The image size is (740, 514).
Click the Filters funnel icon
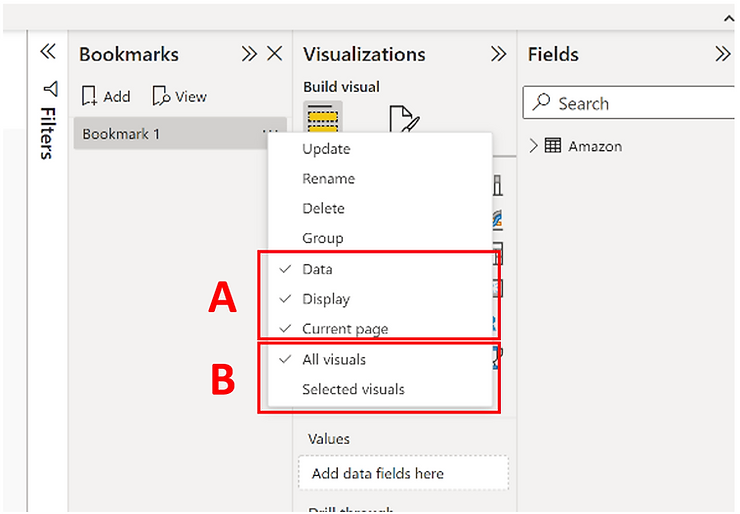coord(50,88)
